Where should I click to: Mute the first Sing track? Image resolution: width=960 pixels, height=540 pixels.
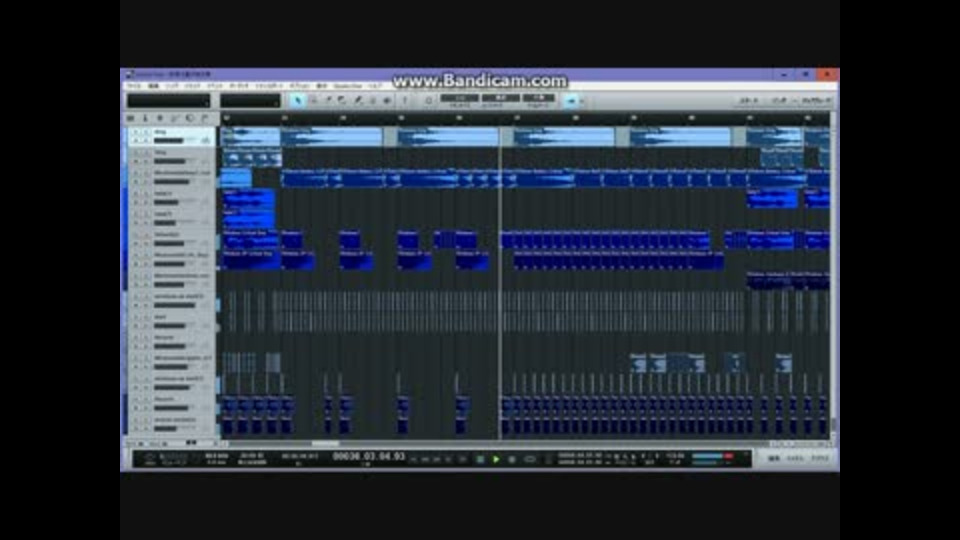[x=136, y=132]
